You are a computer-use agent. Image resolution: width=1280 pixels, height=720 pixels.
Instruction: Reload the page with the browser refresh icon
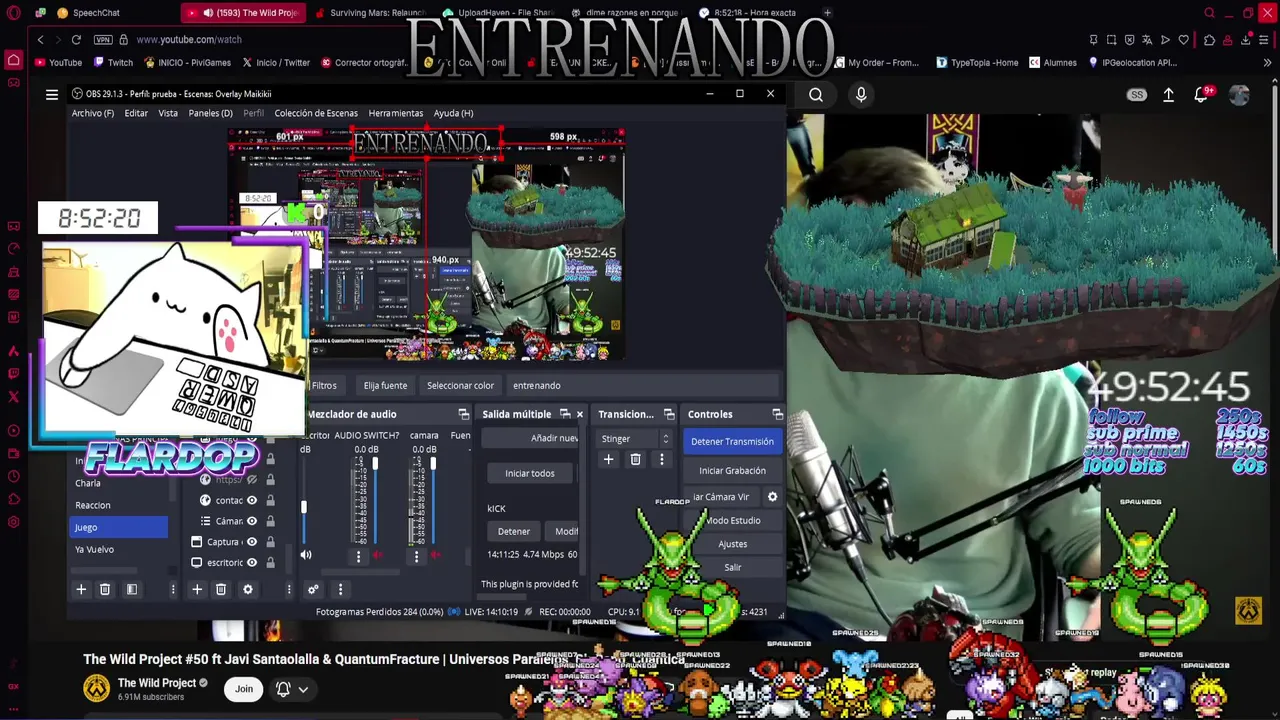(x=76, y=39)
